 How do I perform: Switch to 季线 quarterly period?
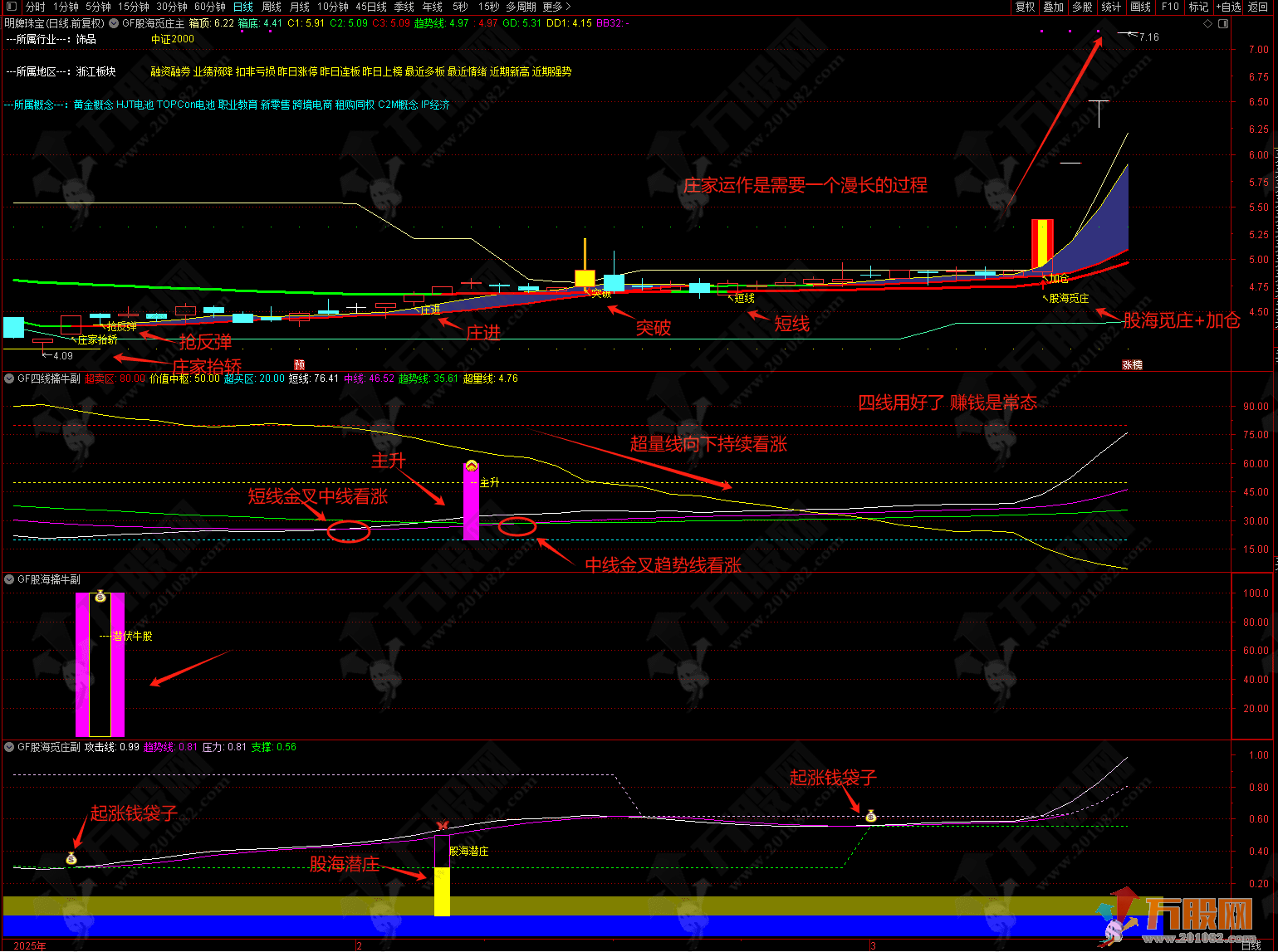tap(404, 7)
